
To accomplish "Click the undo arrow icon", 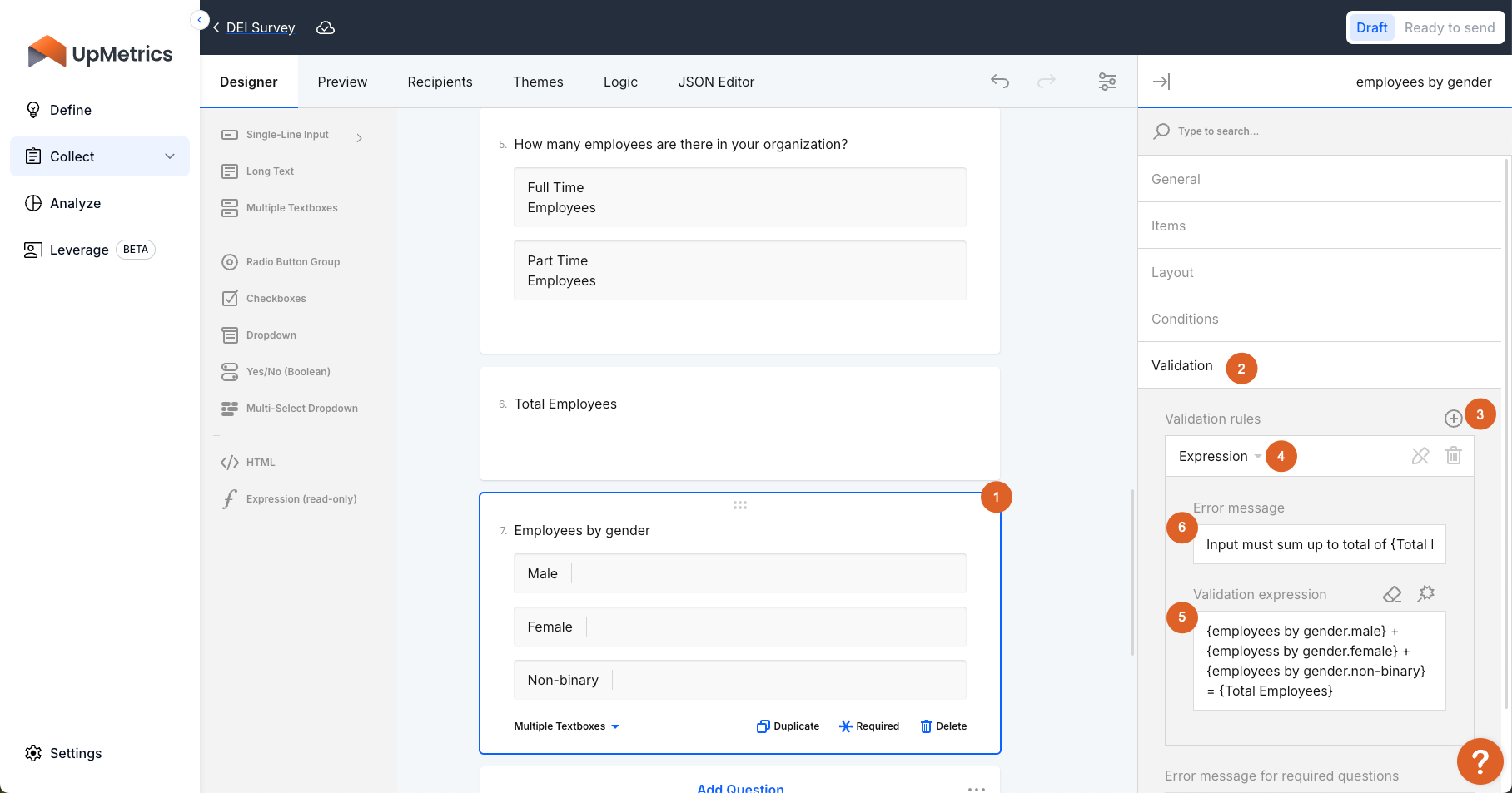I will [1000, 82].
